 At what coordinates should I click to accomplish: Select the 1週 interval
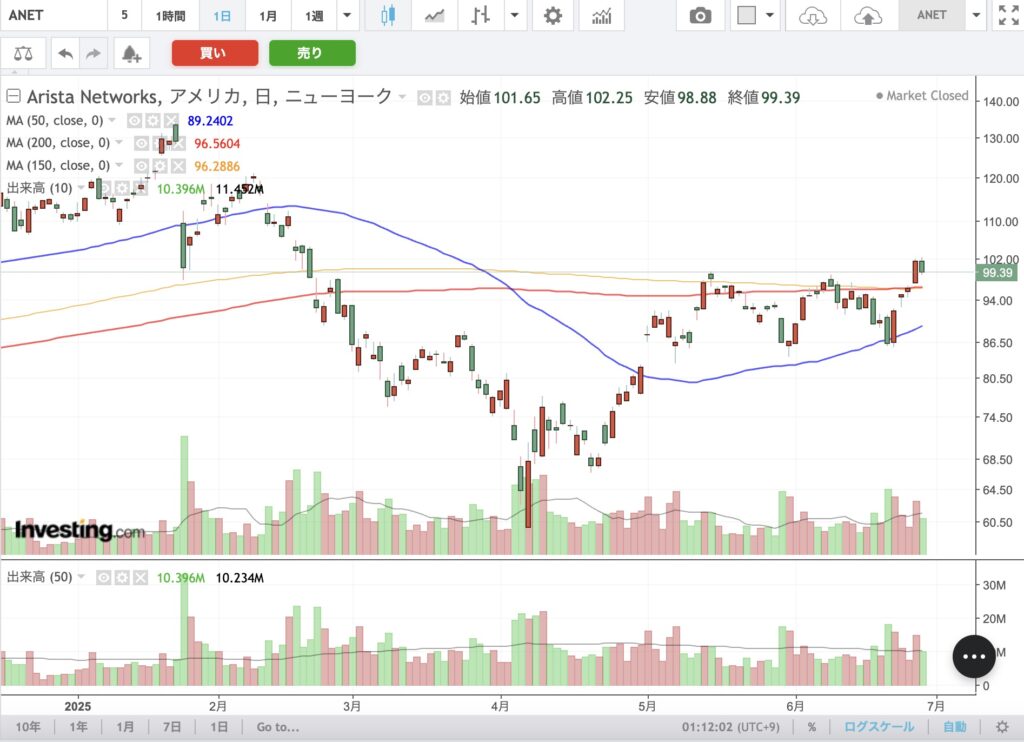tap(314, 16)
